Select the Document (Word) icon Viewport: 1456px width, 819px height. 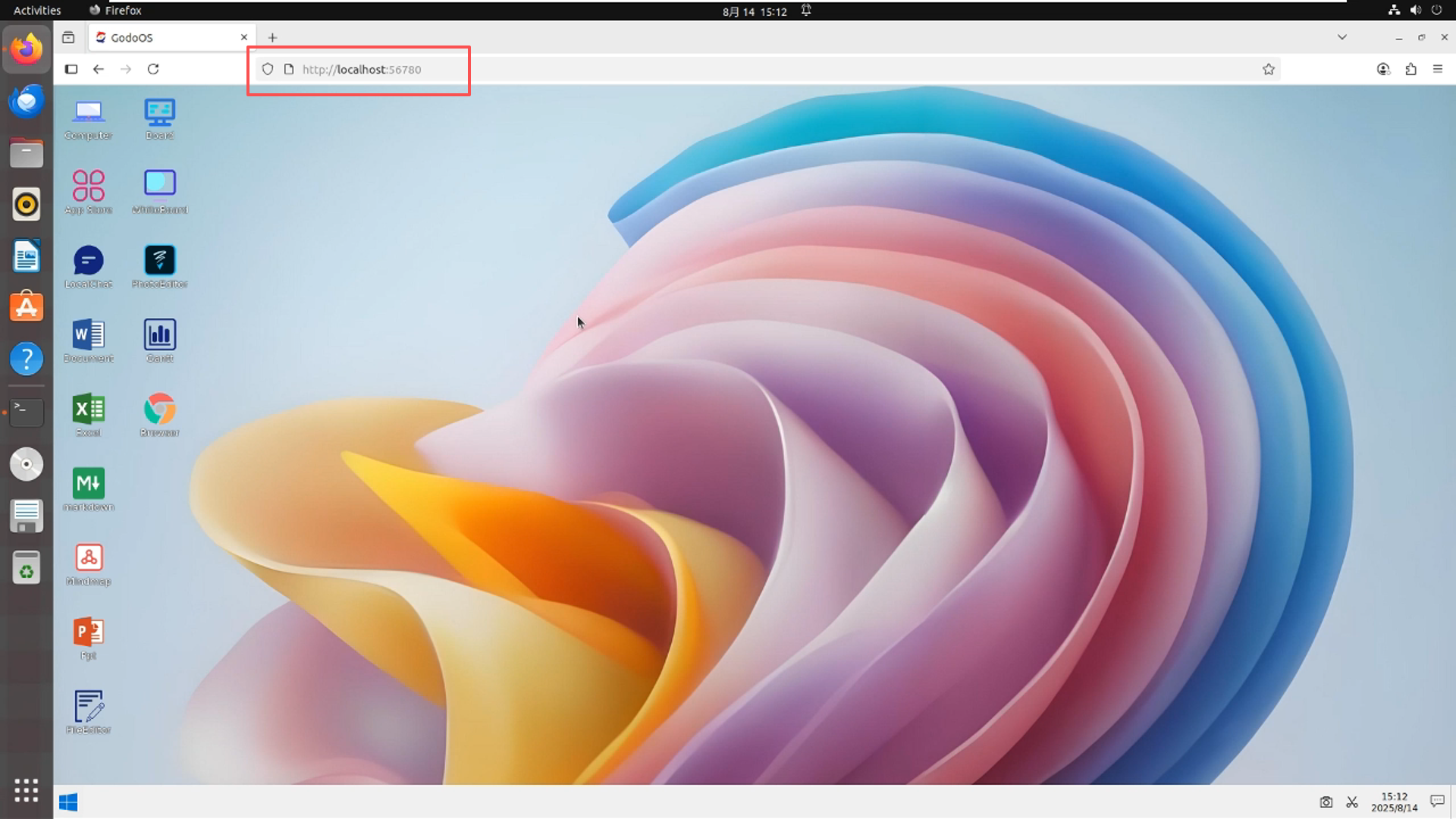click(89, 341)
